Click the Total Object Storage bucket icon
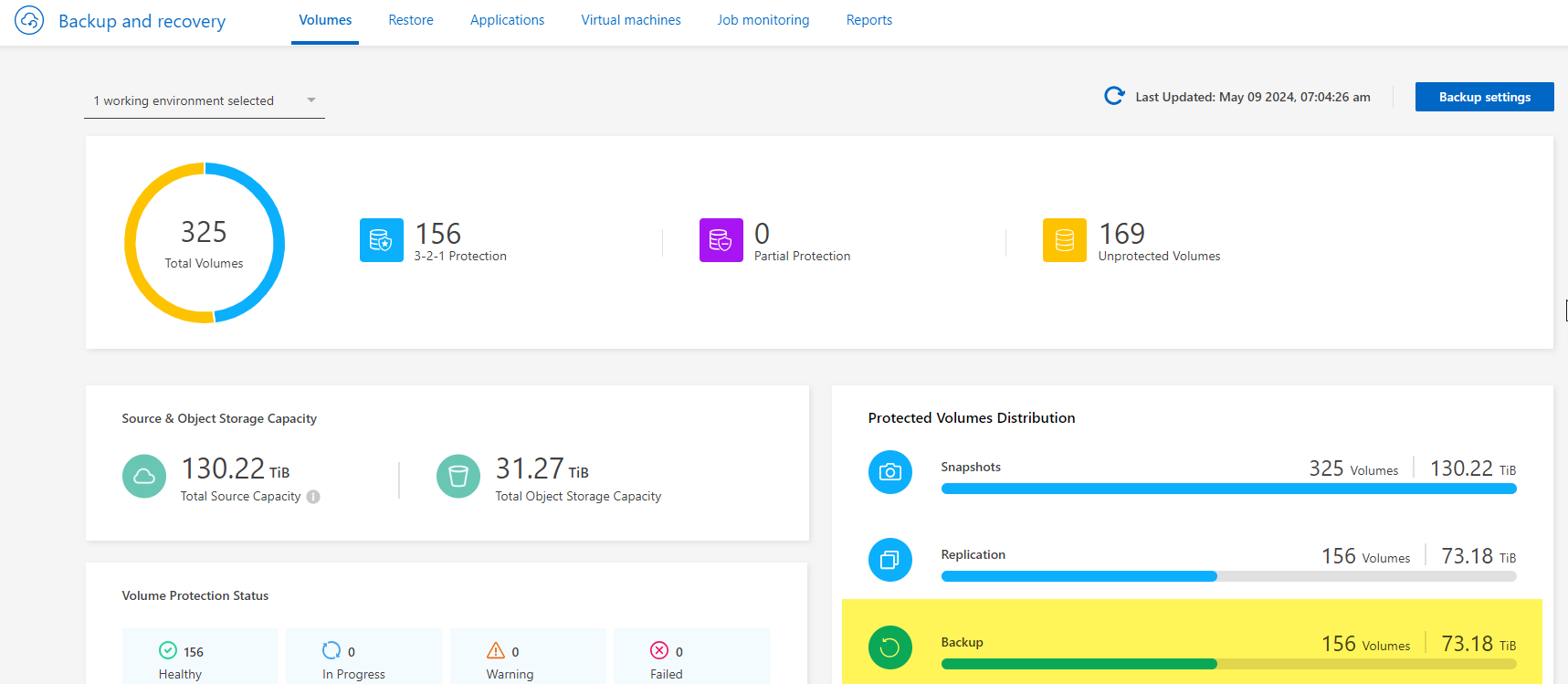This screenshot has height=684, width=1568. point(458,477)
